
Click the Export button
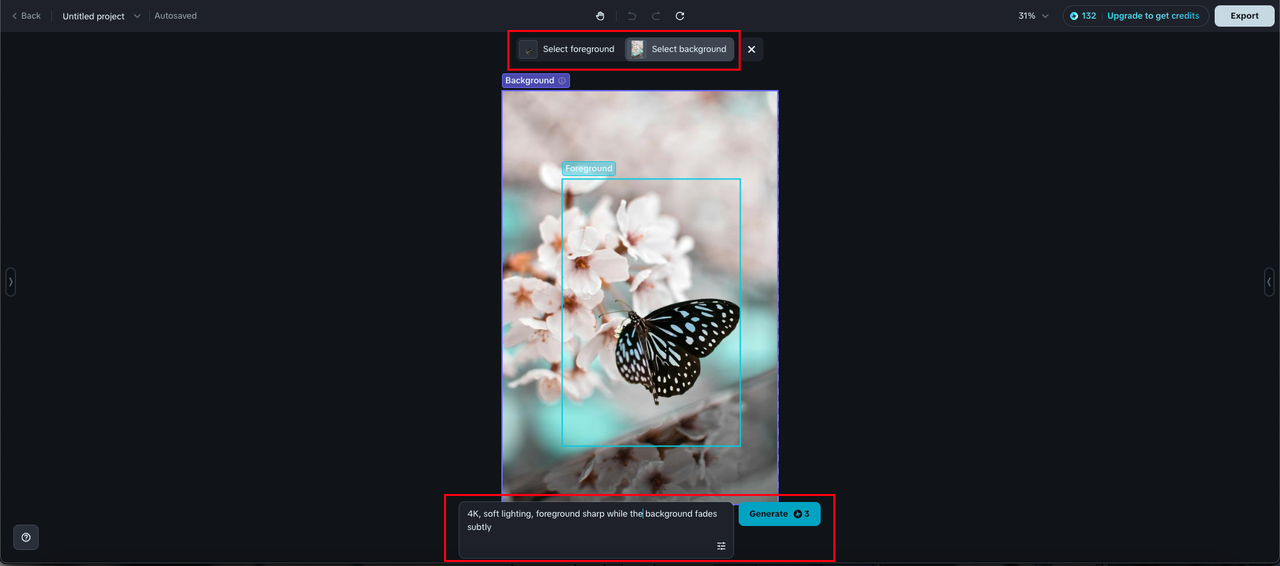point(1244,16)
